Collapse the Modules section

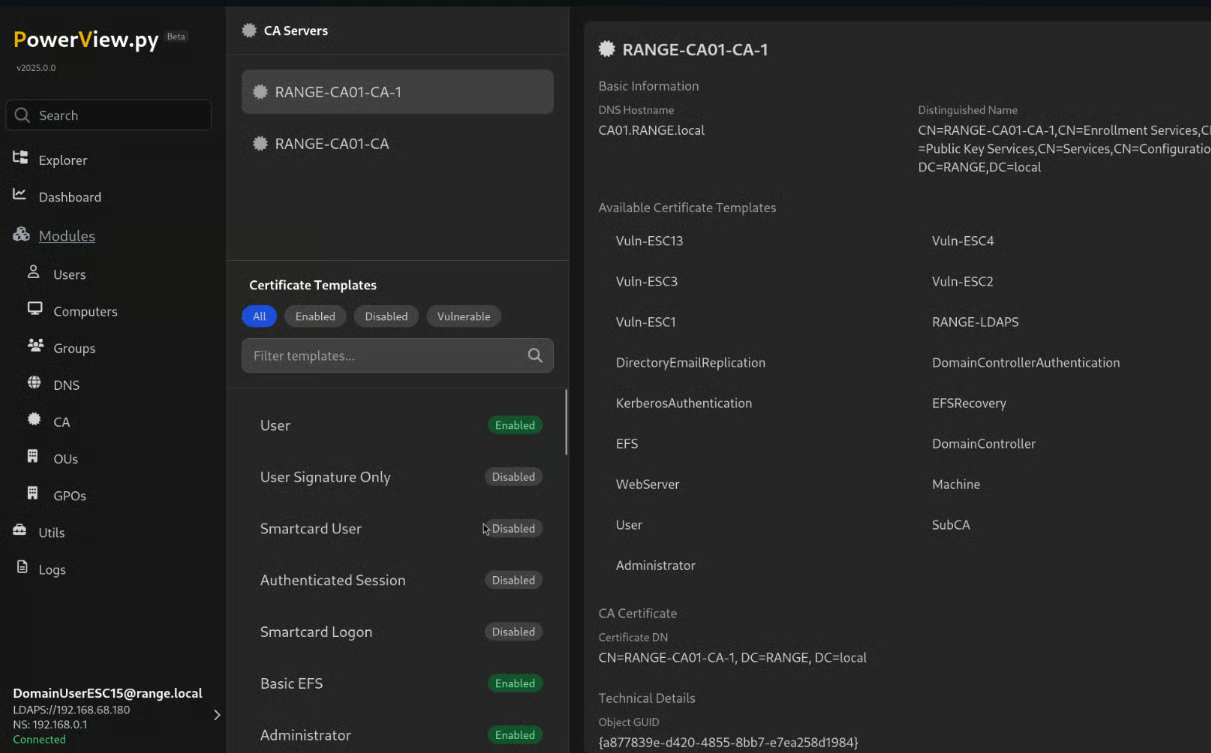(x=66, y=236)
